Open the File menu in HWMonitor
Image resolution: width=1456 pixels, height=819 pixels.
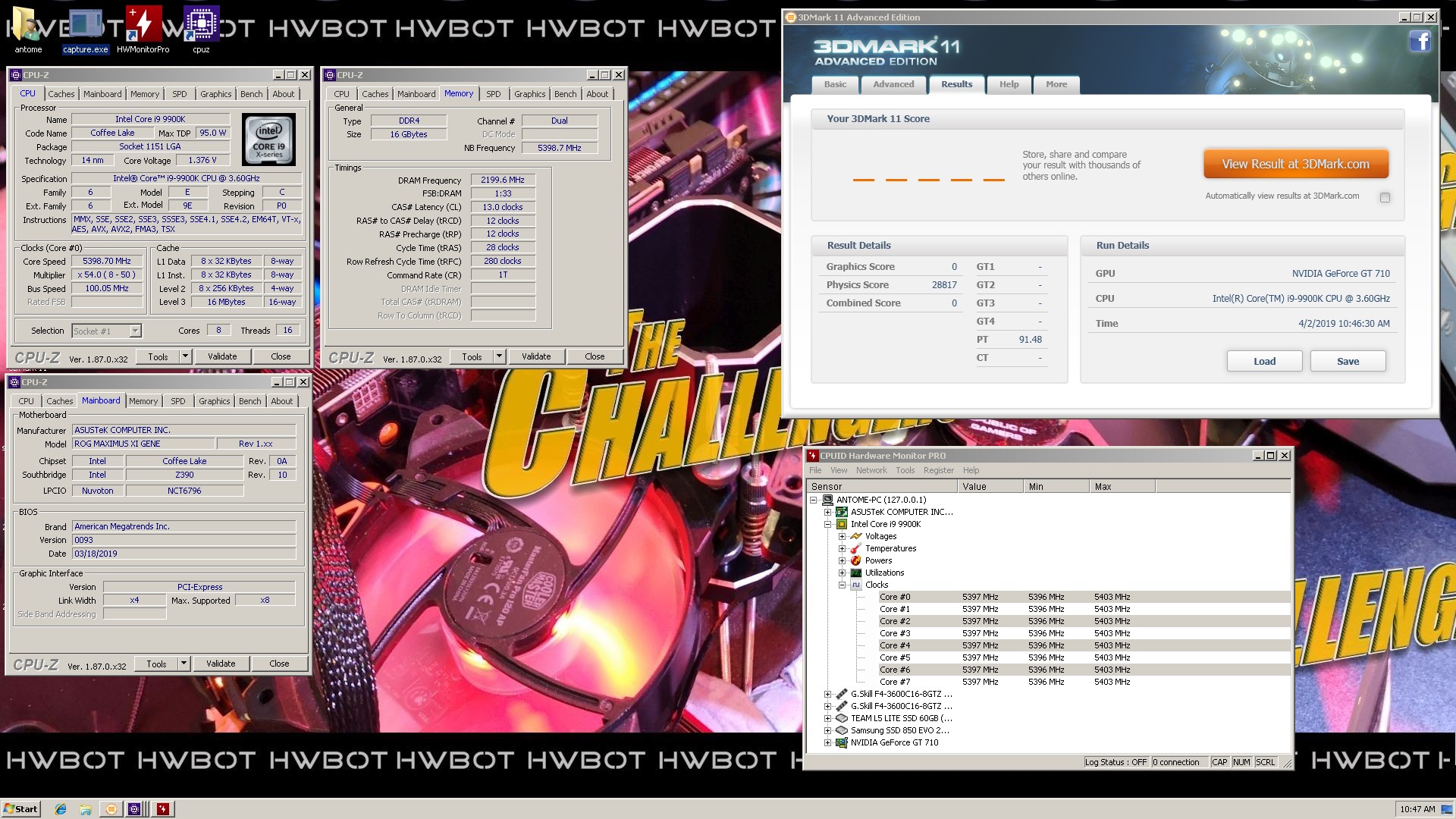(815, 470)
